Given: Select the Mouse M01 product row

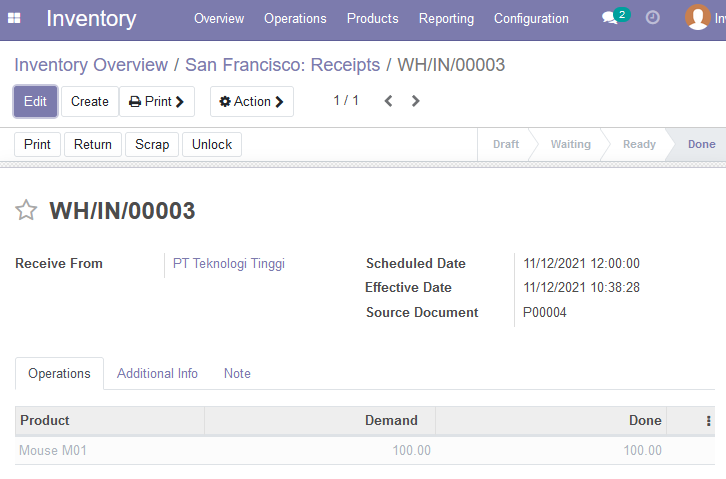Looking at the screenshot, I should [365, 450].
